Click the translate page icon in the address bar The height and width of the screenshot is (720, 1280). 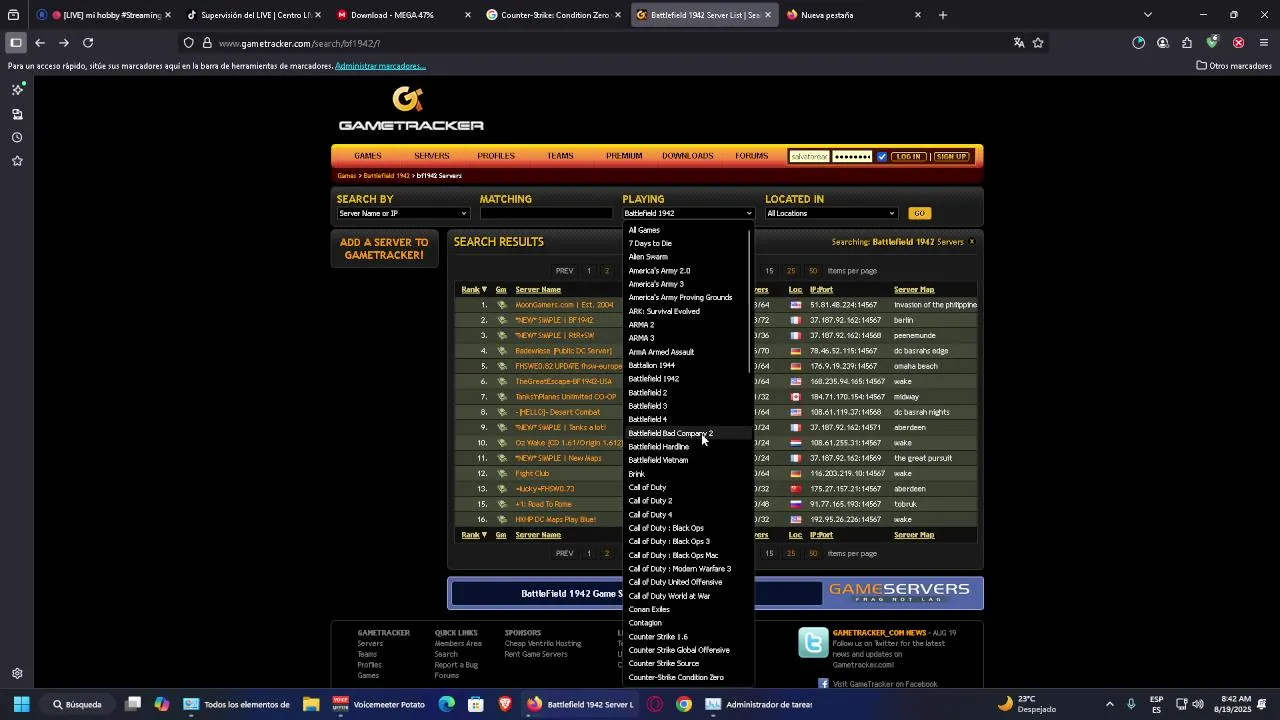[x=1018, y=43]
